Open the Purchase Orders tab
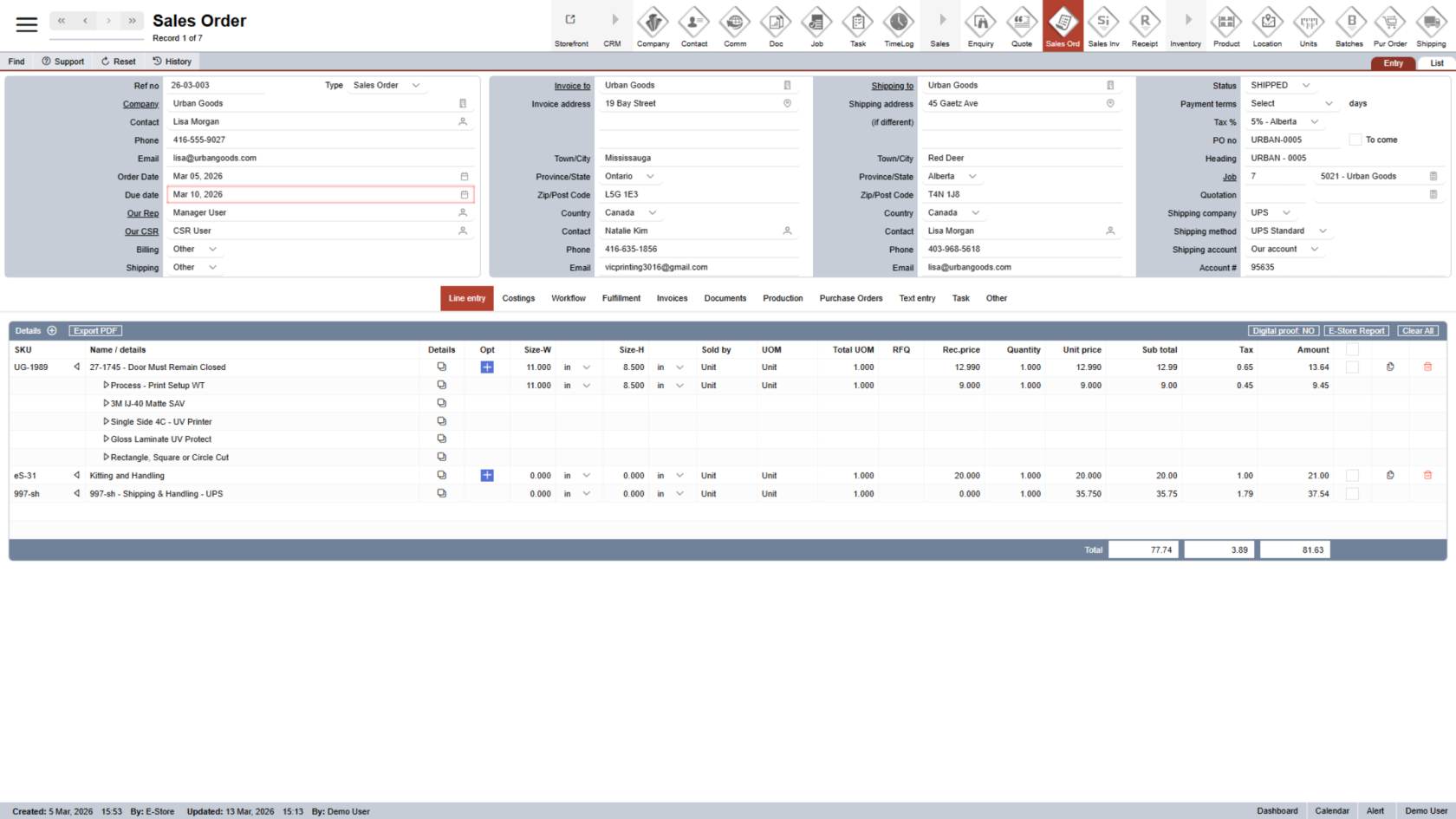 coord(850,298)
